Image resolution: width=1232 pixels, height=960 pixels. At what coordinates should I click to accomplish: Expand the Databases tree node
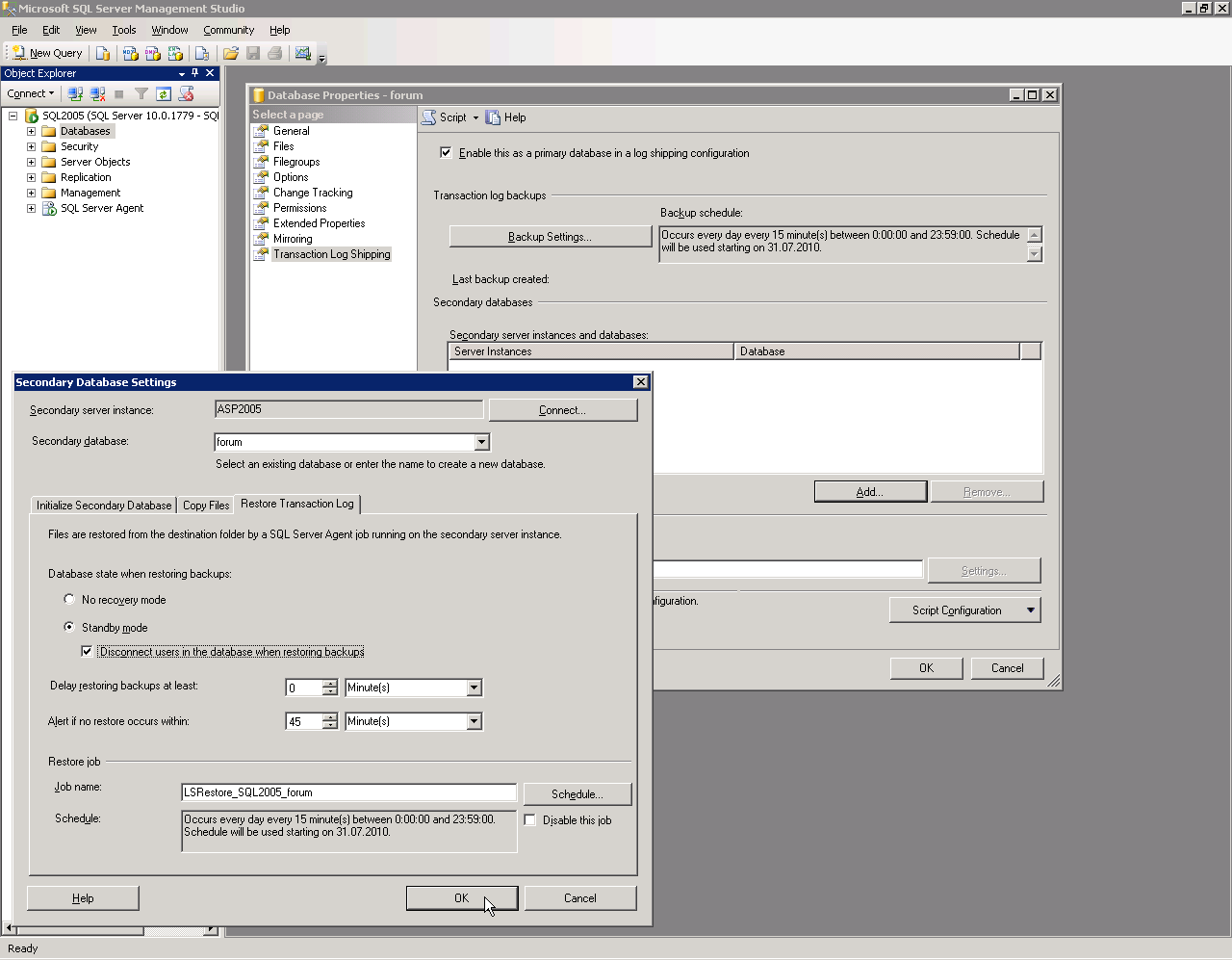tap(31, 131)
